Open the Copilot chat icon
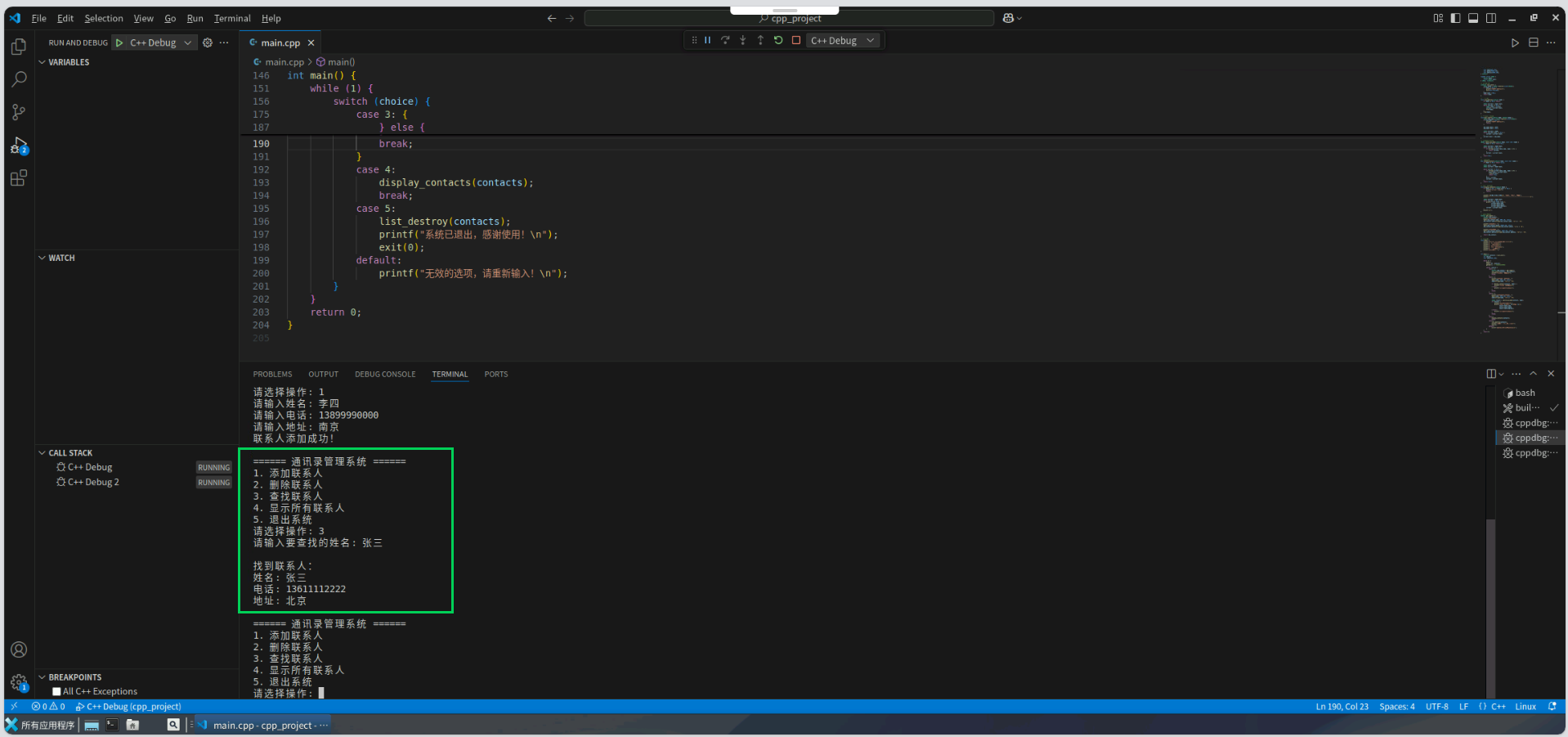Screen dimensions: 1568x737 coord(1008,18)
